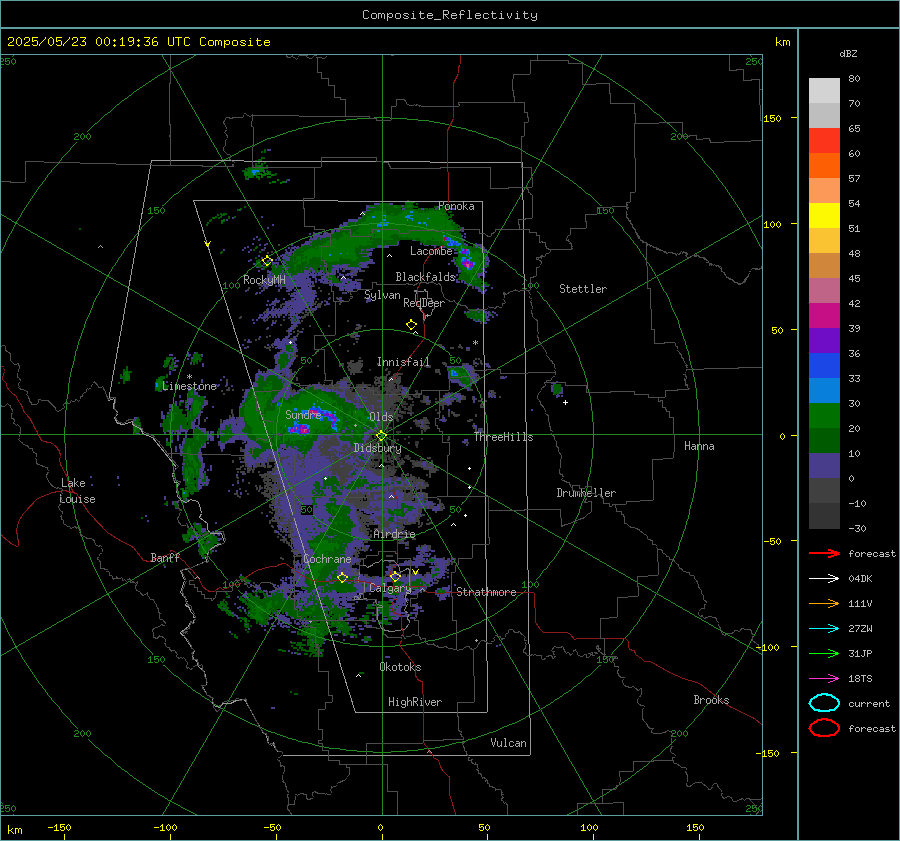
Task: Click the yellow diamond marker below RedDeer
Action: pos(411,325)
